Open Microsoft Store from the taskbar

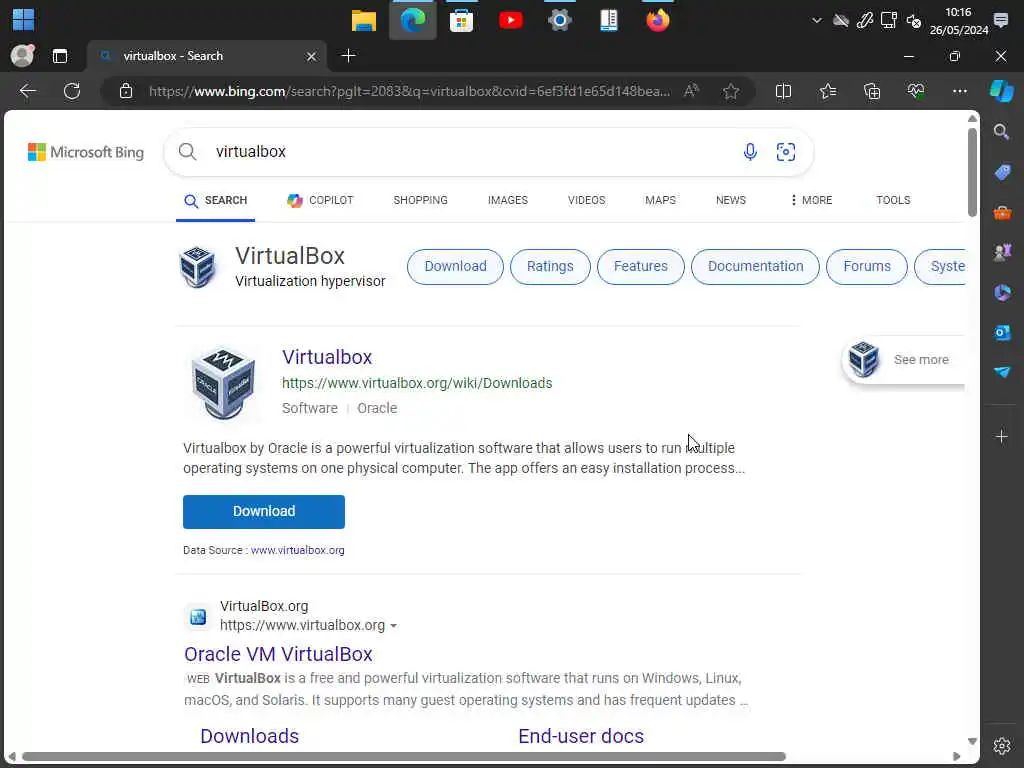(x=461, y=20)
